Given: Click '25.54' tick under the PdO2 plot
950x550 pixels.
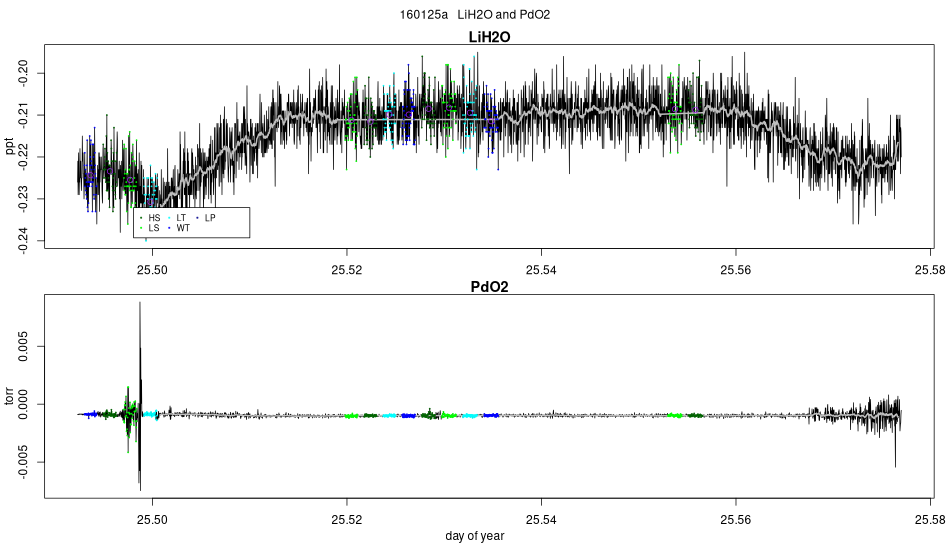Looking at the screenshot, I should click(x=541, y=520).
